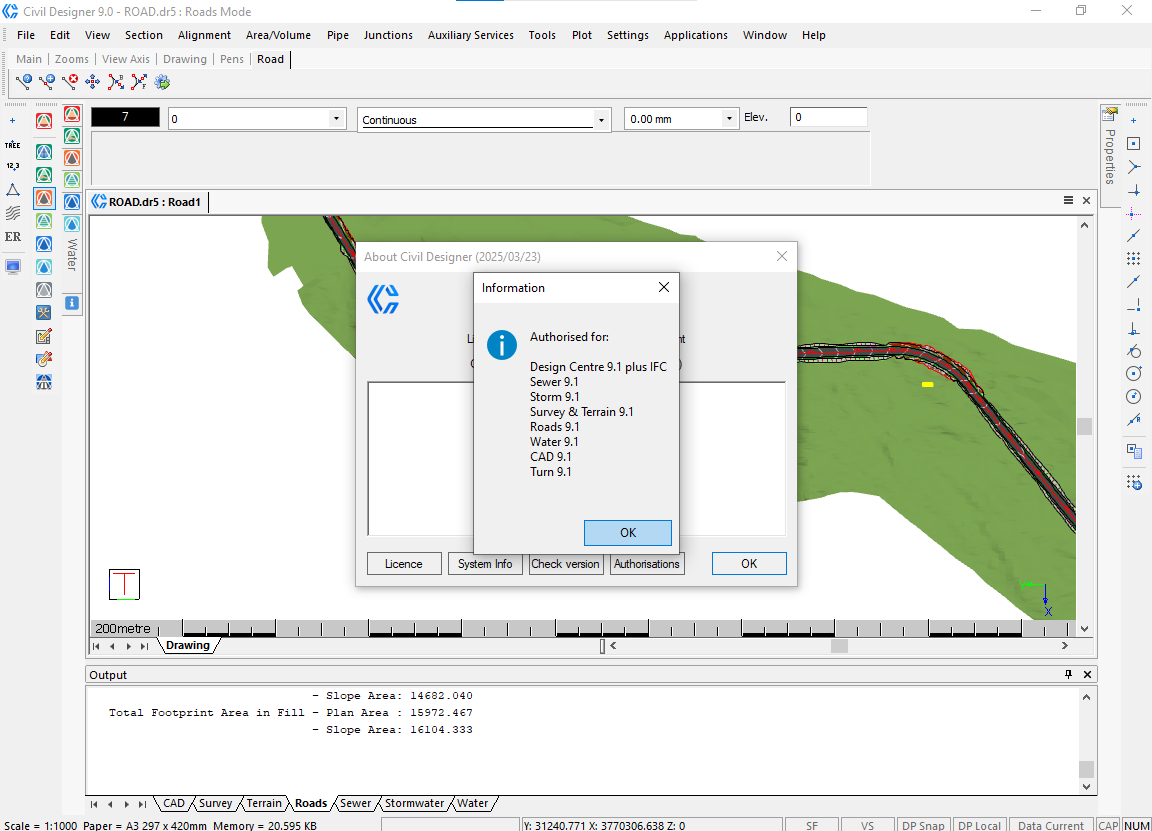Switch to the Pens toolbar tab

(231, 59)
